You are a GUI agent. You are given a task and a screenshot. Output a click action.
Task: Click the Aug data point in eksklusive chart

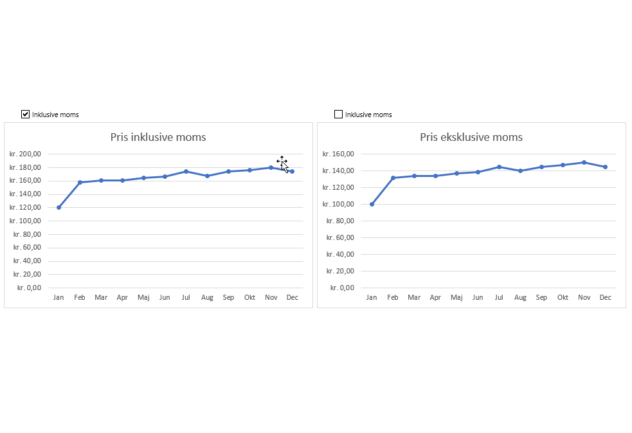pos(520,171)
